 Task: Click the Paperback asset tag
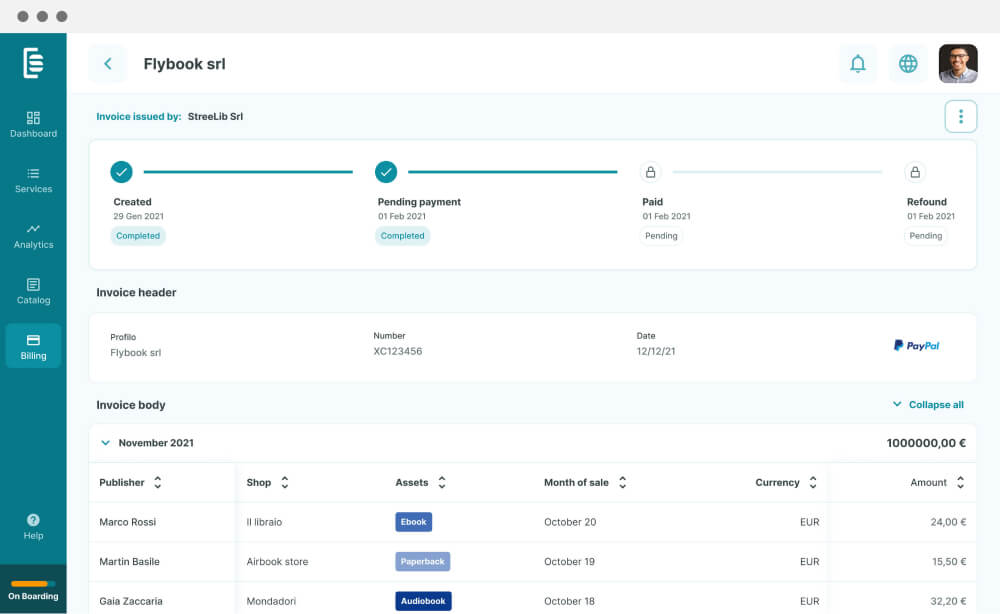(422, 562)
